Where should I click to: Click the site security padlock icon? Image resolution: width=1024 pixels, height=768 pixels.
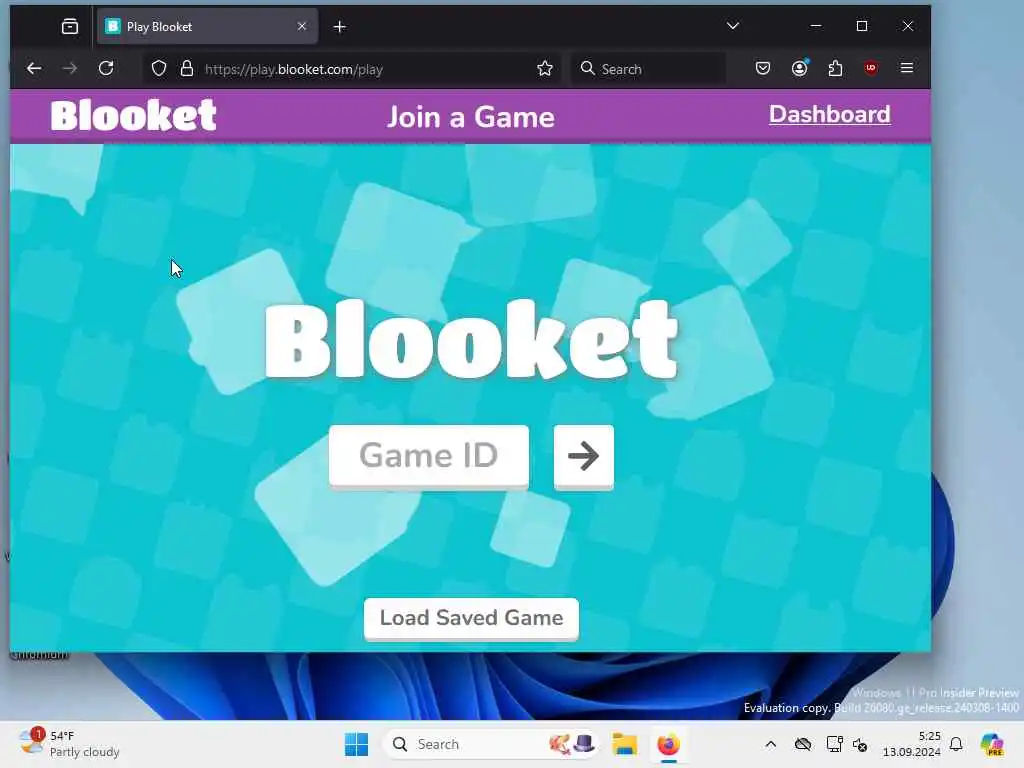click(x=187, y=69)
